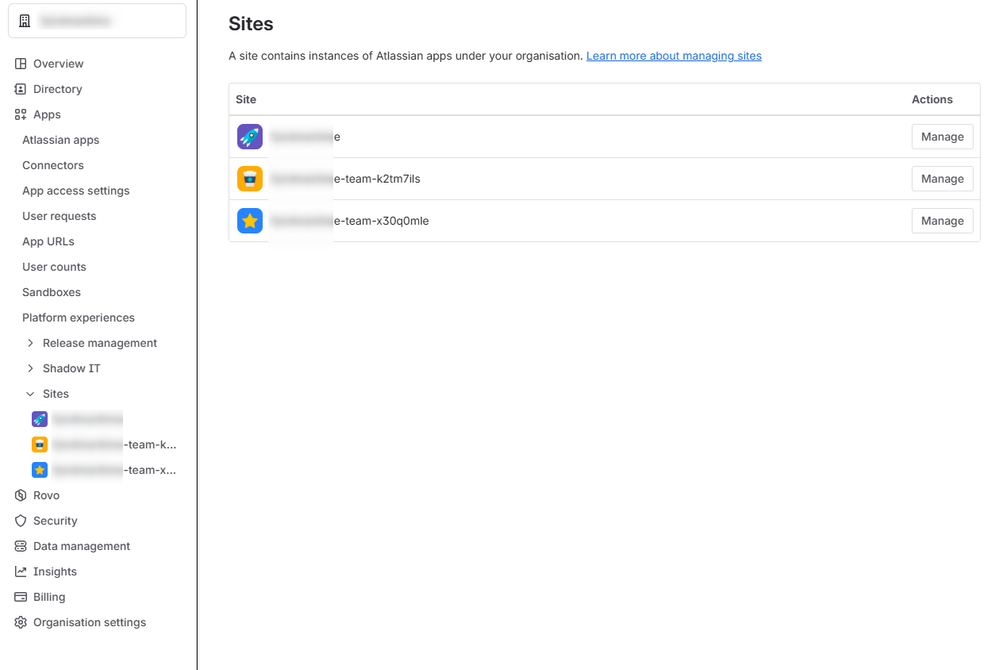999x670 pixels.
Task: Follow Learn more about managing sites link
Action: tap(674, 56)
